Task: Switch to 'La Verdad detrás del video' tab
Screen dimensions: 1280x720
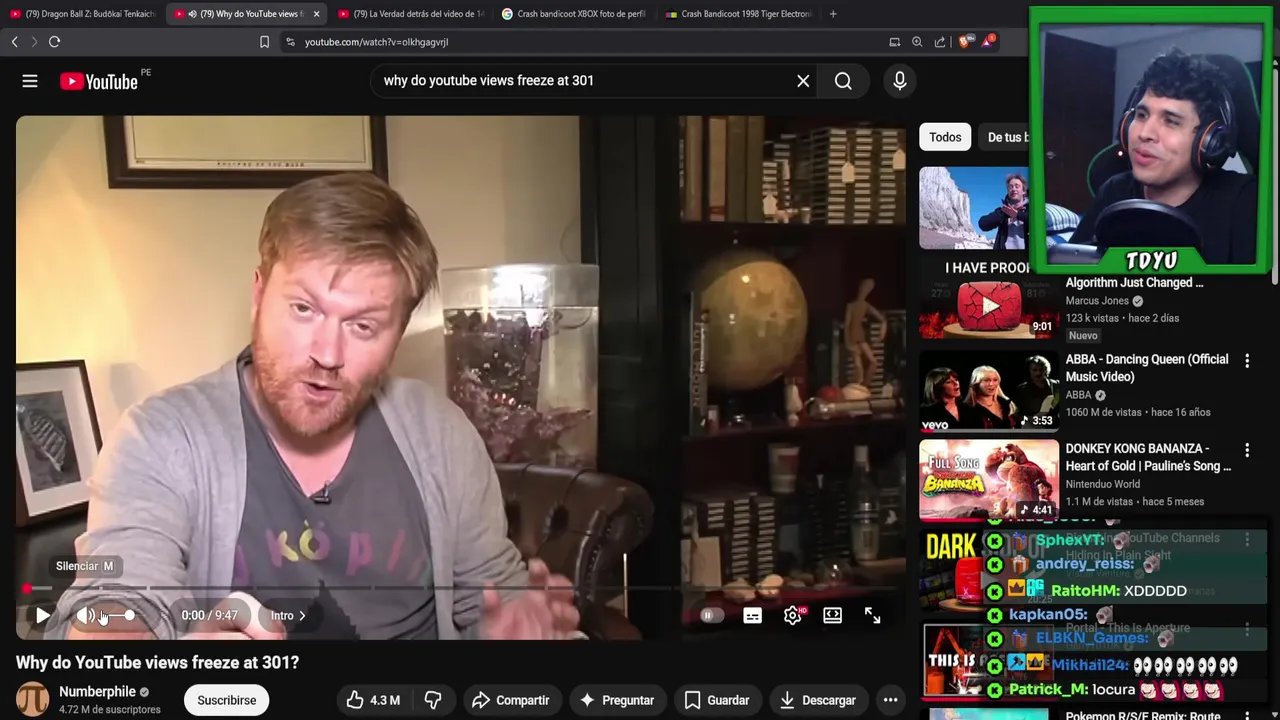Action: (x=410, y=14)
